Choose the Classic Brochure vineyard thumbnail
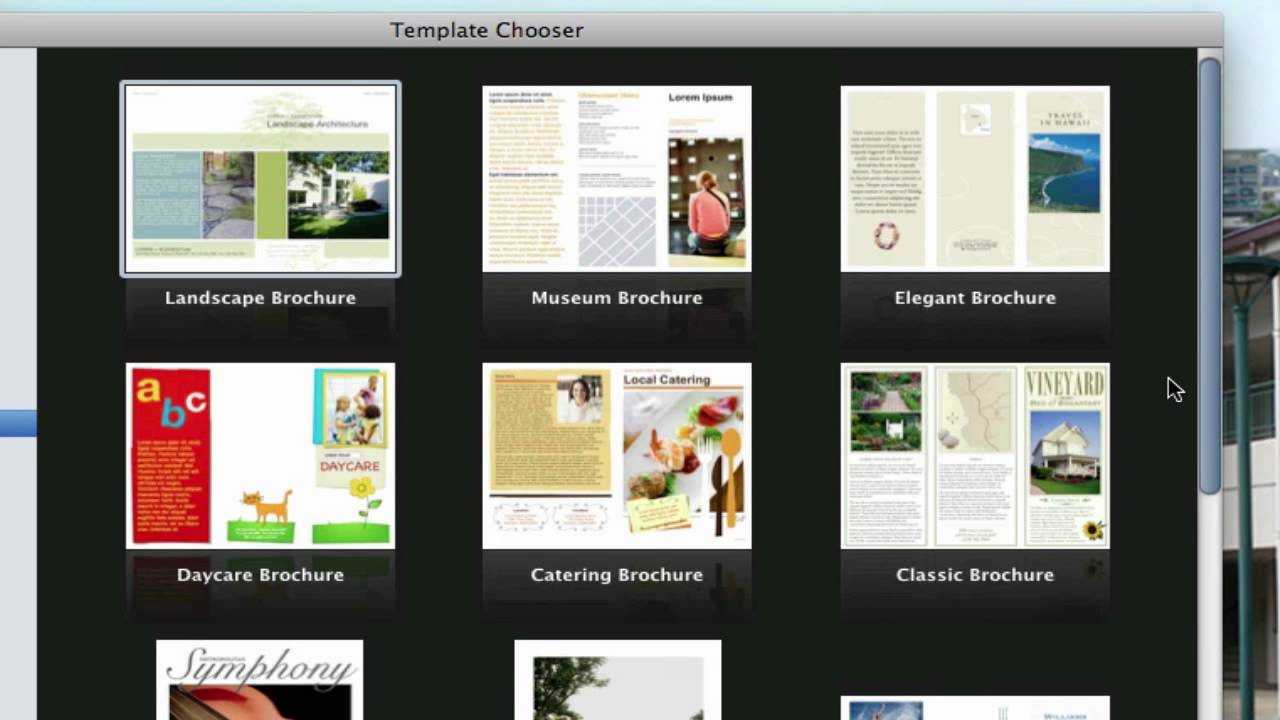The width and height of the screenshot is (1280, 720). pyautogui.click(x=975, y=456)
